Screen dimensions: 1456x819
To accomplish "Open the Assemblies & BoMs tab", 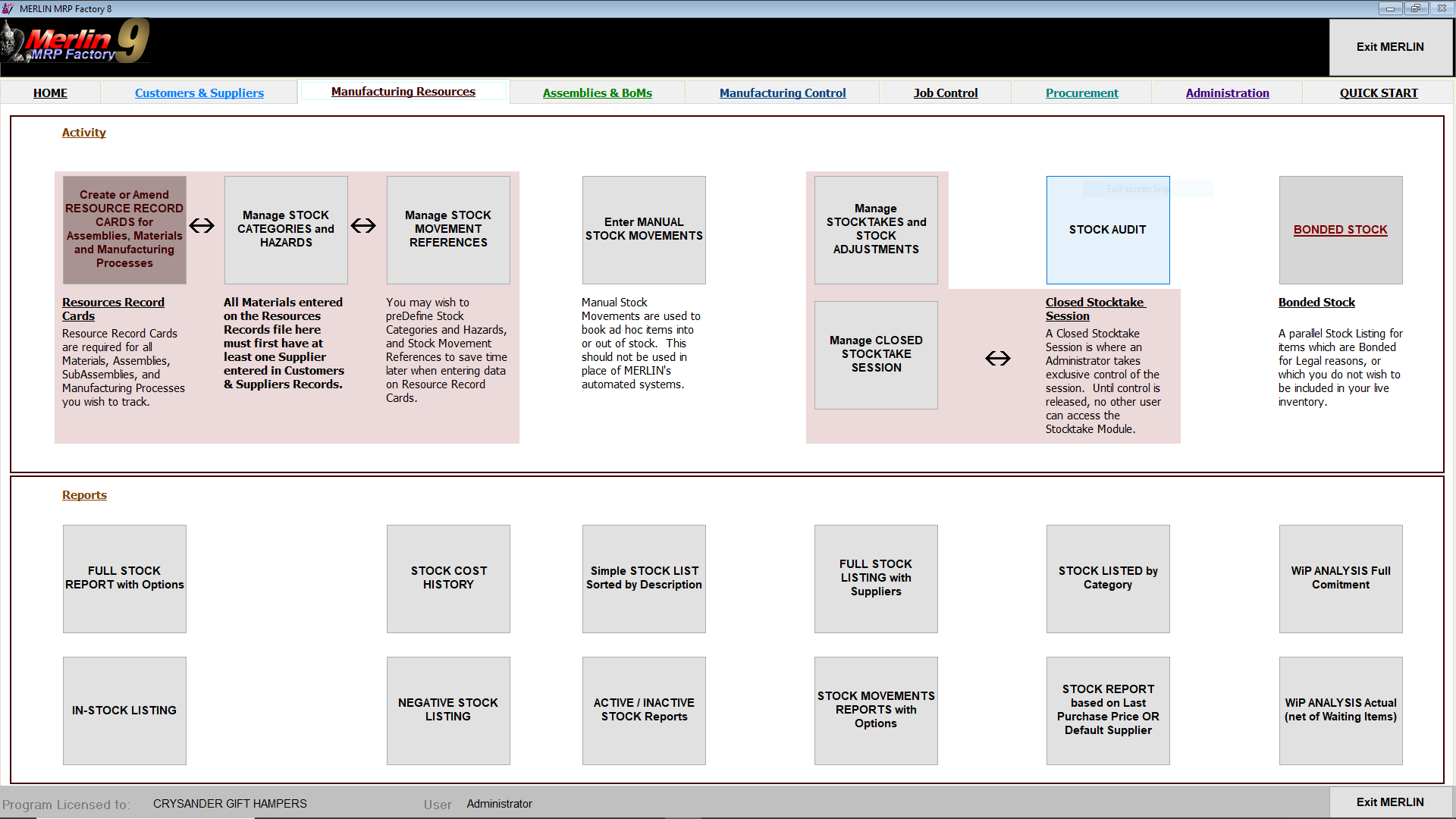I will pos(598,93).
